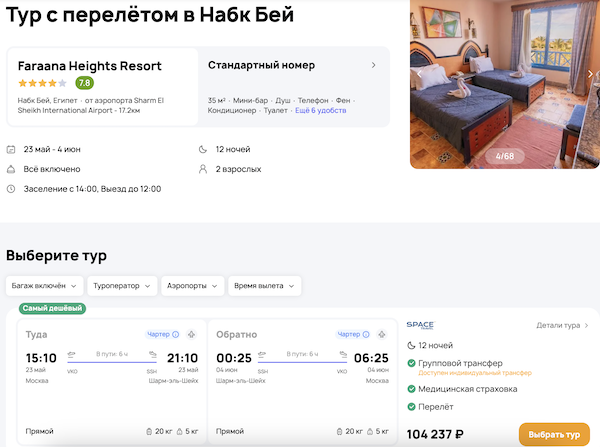Click the info icon on the Обратно Чартер badge
The height and width of the screenshot is (447, 600).
pos(369,334)
